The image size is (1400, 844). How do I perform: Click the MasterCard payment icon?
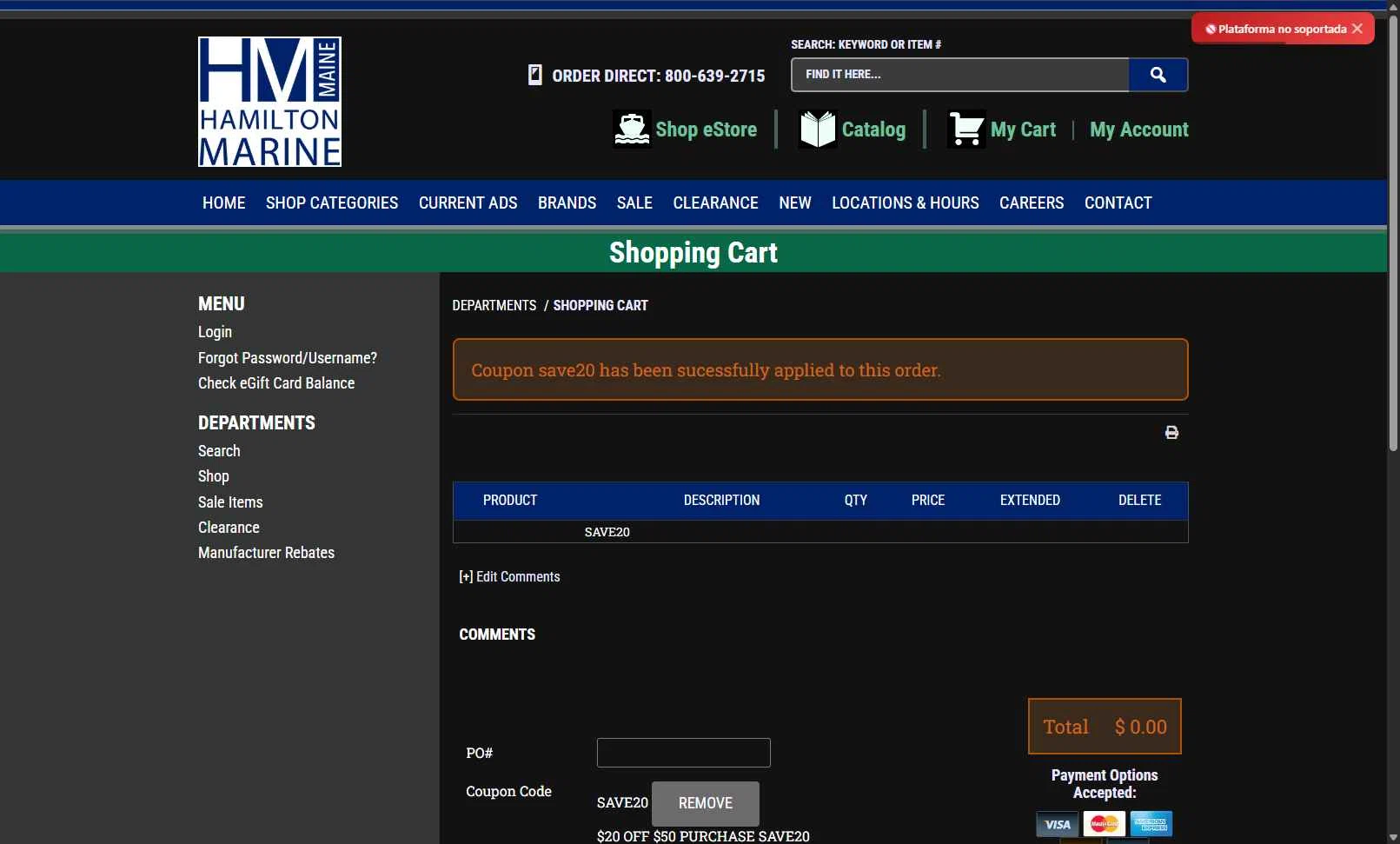[x=1105, y=824]
